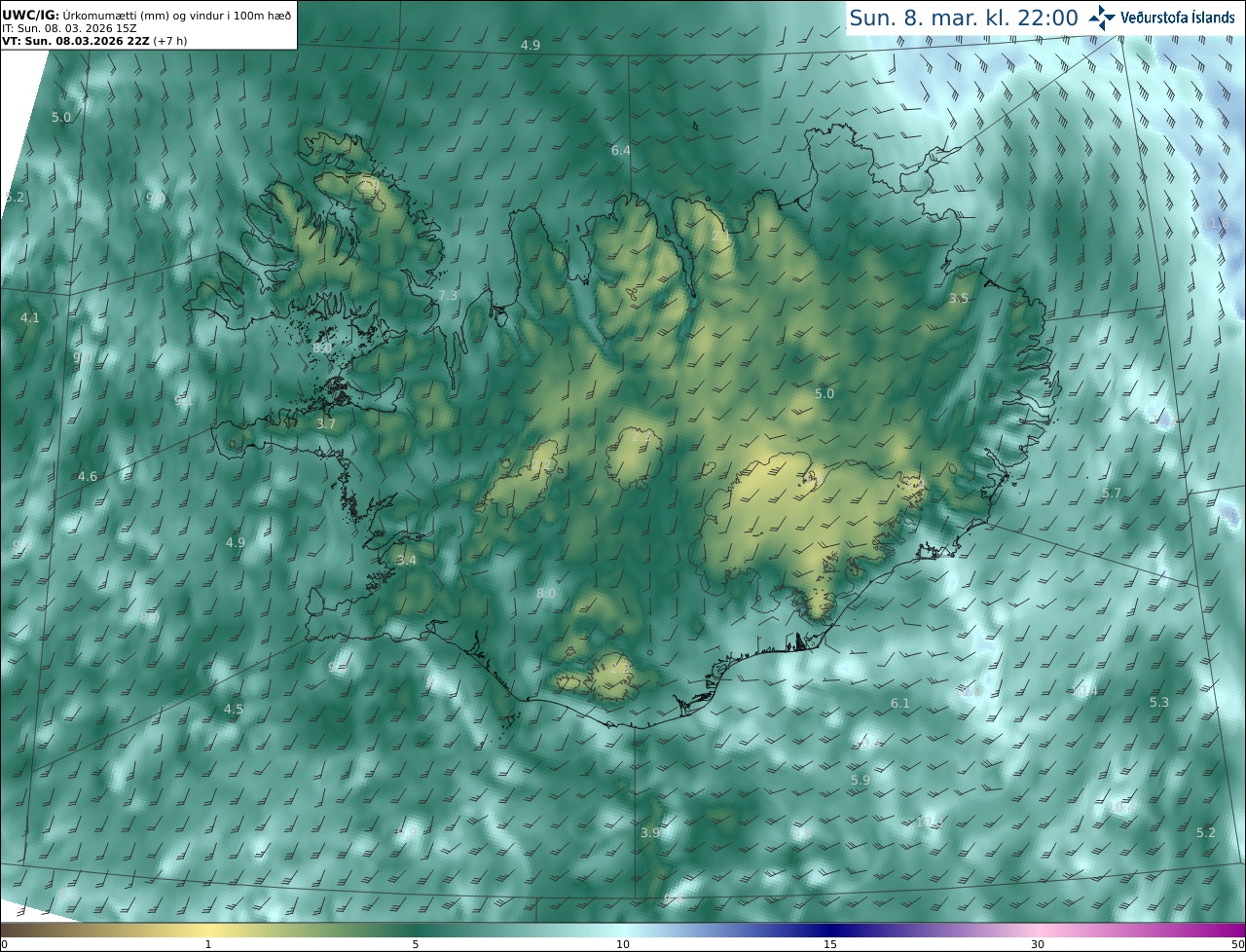Click the "IT: Sun. 08. 03. 2026 15Z" line
1246x952 pixels.
[69, 28]
